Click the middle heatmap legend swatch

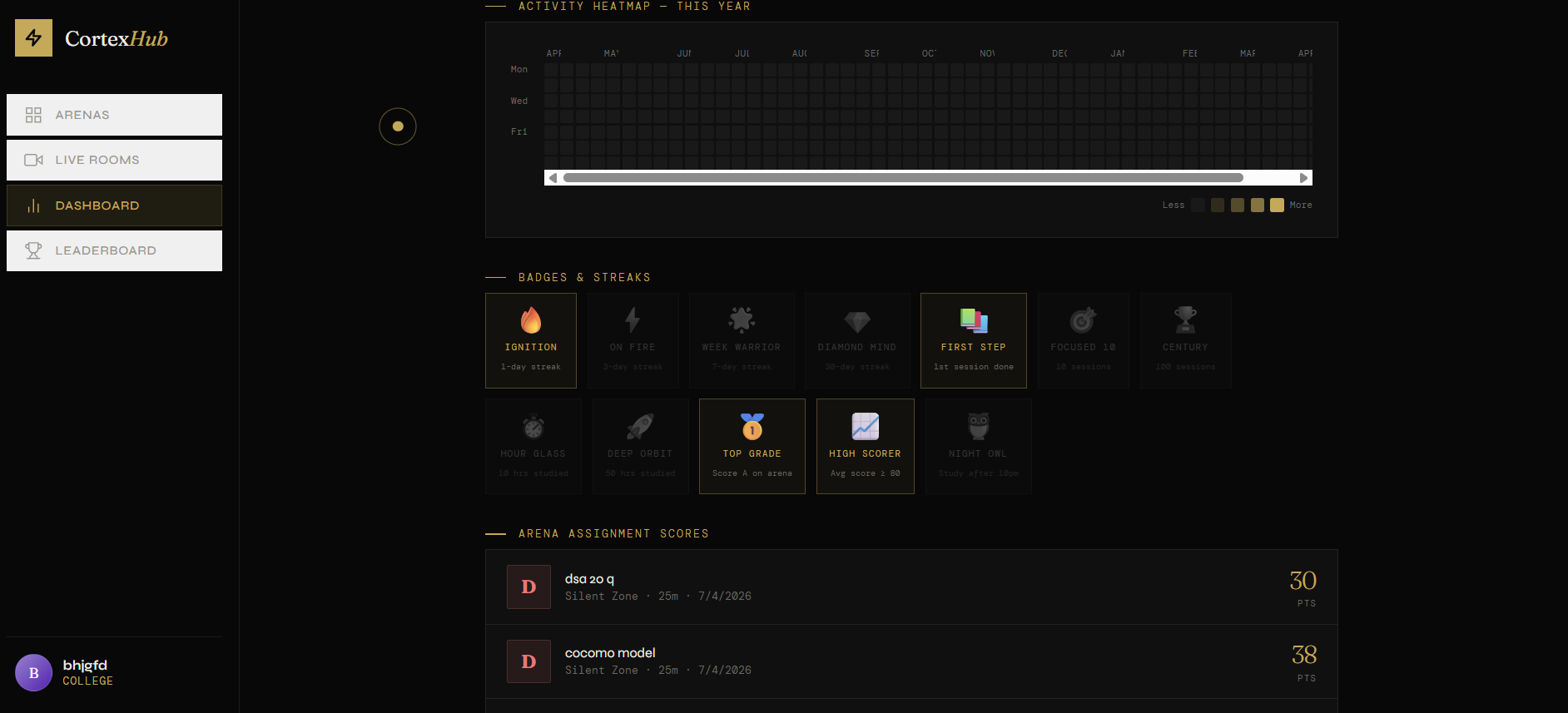(1238, 205)
